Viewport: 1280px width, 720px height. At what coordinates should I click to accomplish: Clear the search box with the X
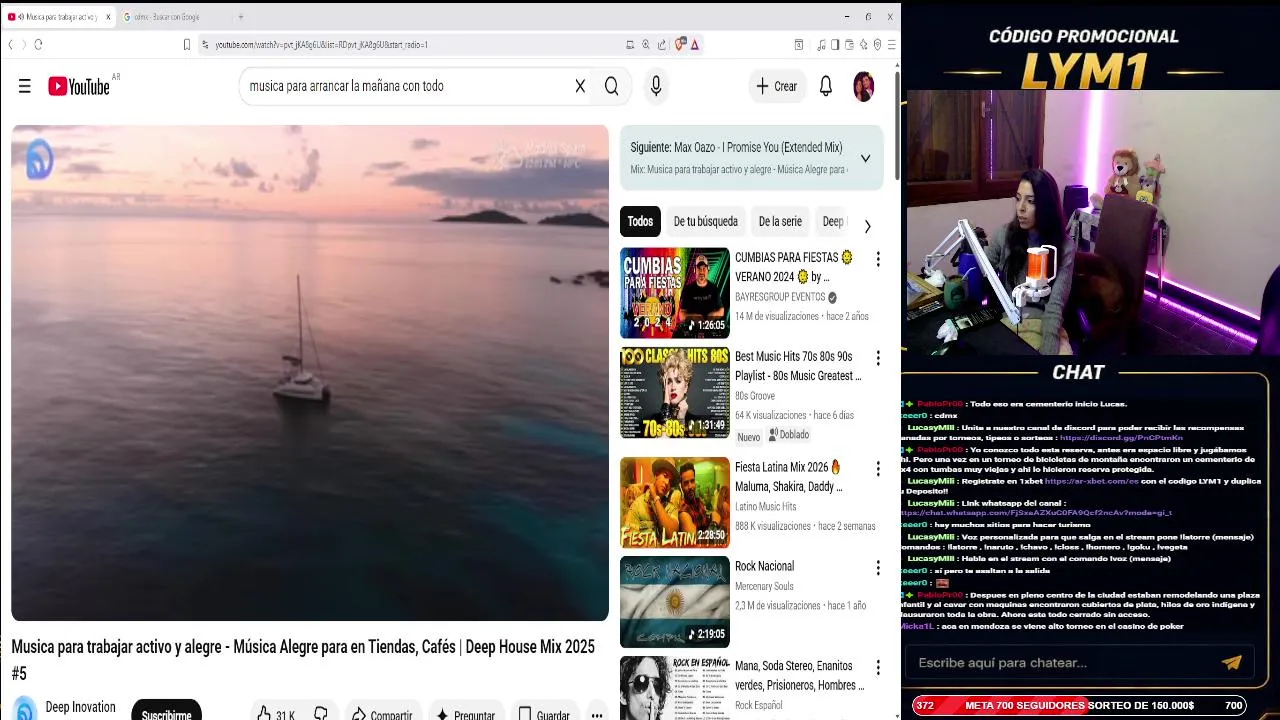click(x=580, y=87)
